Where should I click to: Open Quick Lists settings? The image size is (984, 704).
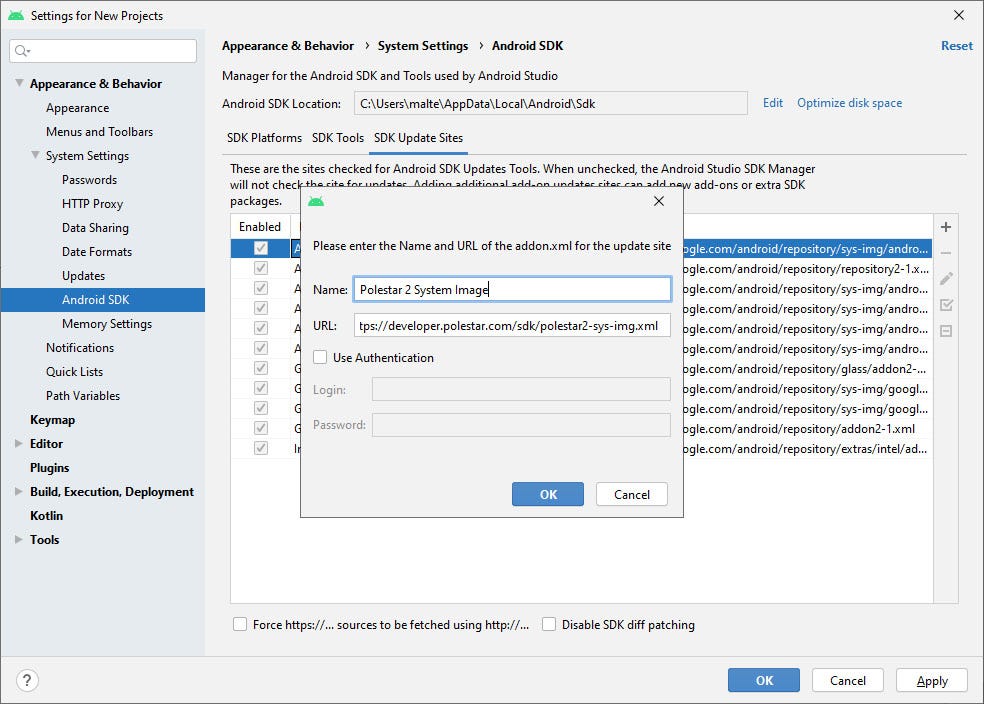74,371
